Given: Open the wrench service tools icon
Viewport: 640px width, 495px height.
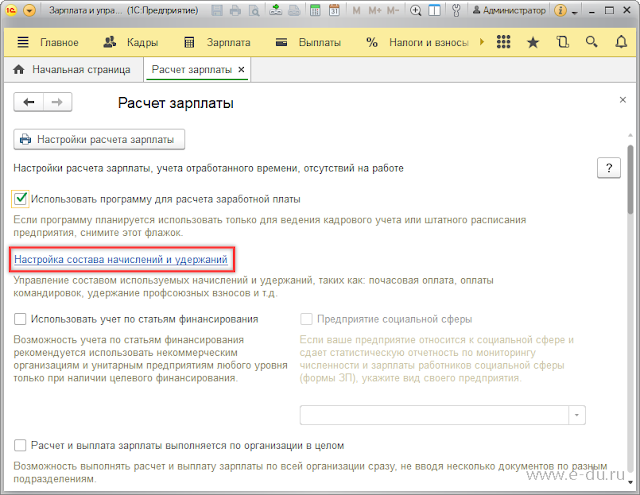Looking at the screenshot, I should (456, 11).
